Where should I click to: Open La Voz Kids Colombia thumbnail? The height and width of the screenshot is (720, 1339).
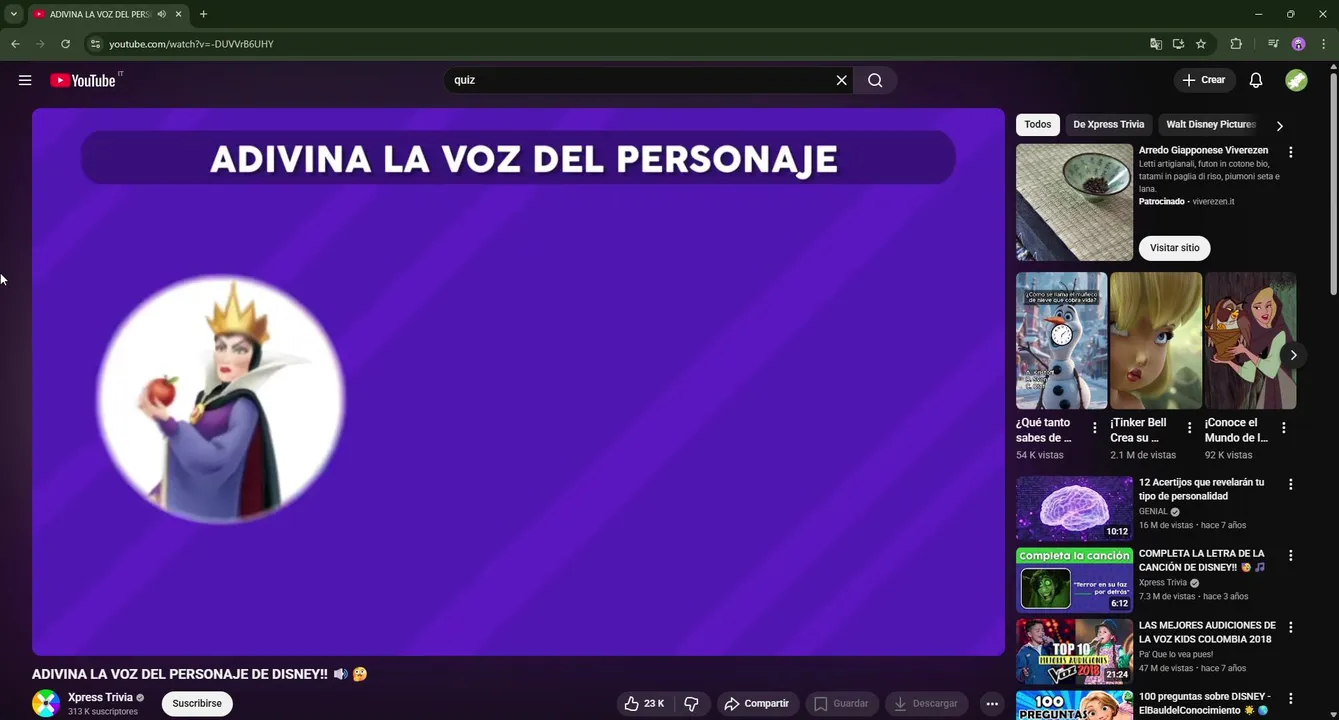tap(1074, 651)
